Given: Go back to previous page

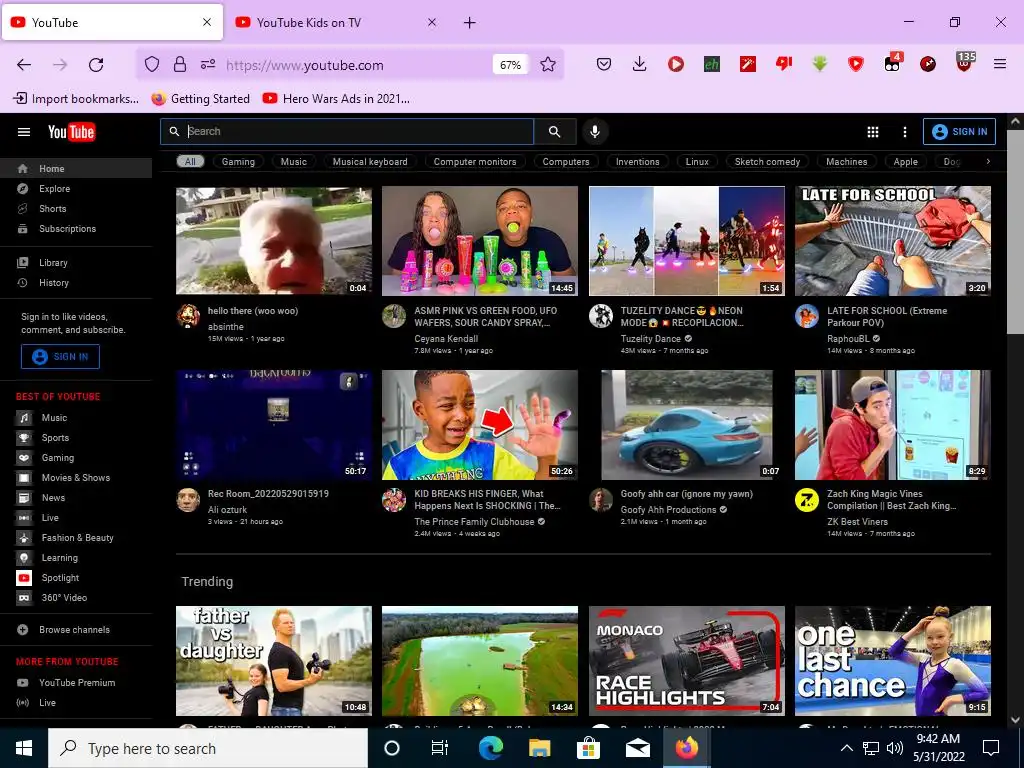Looking at the screenshot, I should [x=24, y=65].
